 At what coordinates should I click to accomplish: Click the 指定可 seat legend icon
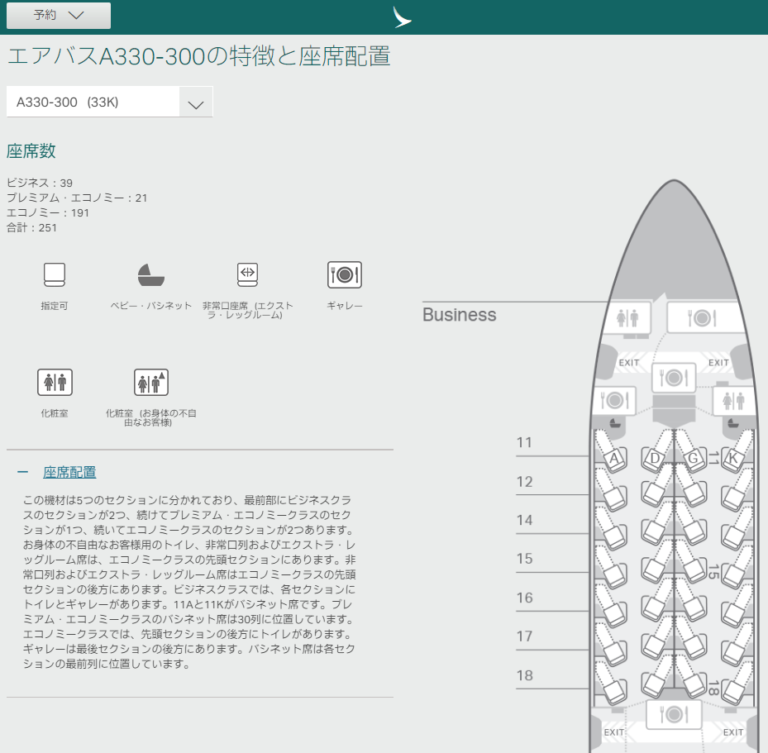click(x=54, y=274)
